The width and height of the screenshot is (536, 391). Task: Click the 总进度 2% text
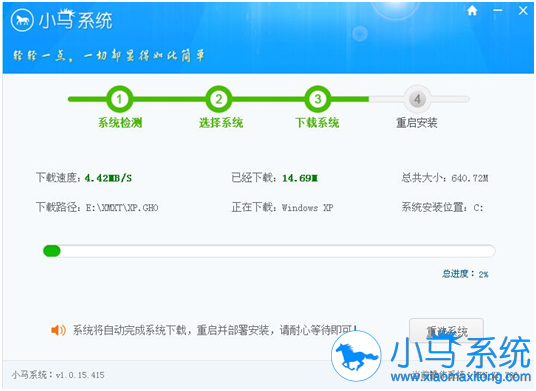click(x=465, y=274)
